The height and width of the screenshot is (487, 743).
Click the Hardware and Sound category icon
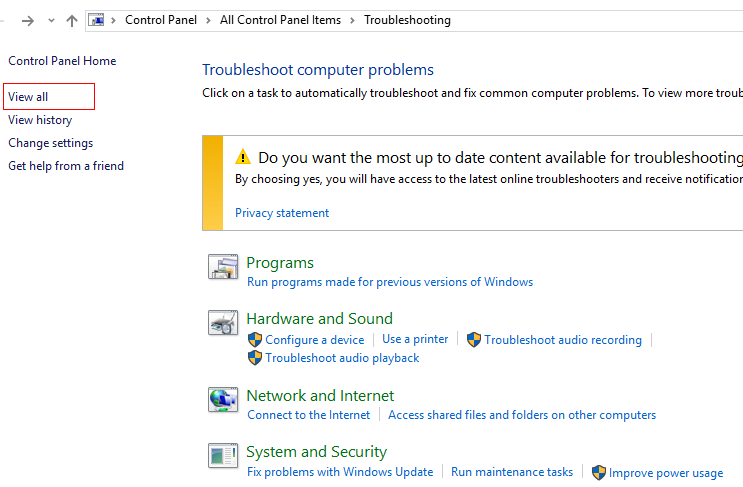point(223,323)
